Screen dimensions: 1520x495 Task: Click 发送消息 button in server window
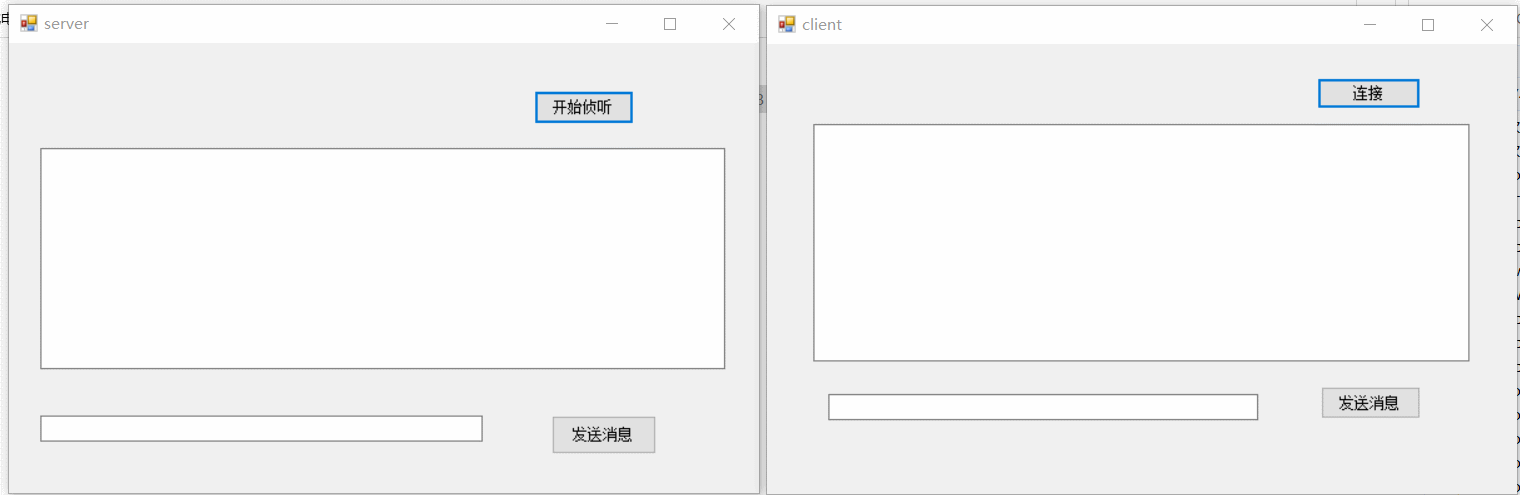(x=603, y=434)
